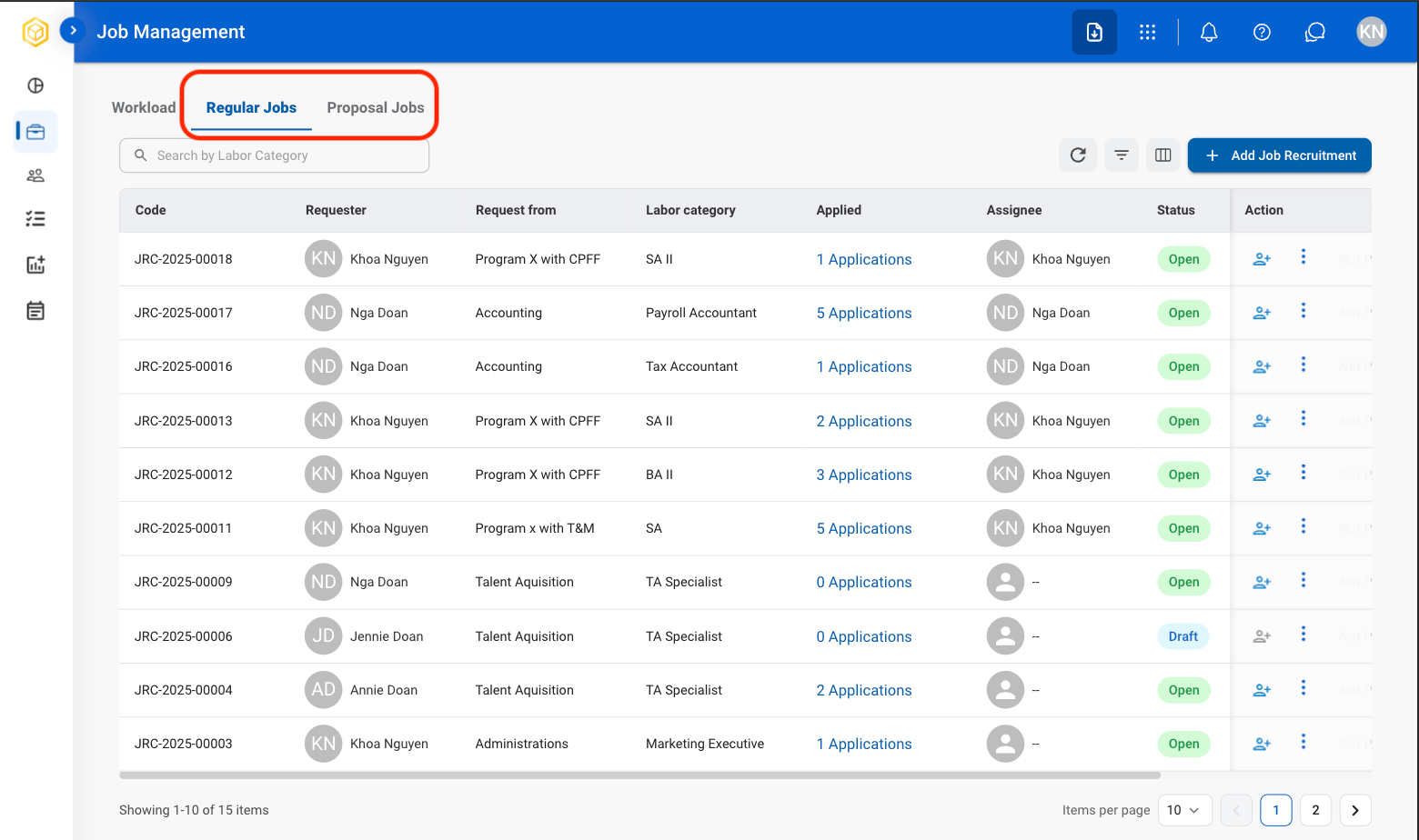The height and width of the screenshot is (840, 1419).
Task: Open the notifications bell icon
Action: (x=1209, y=32)
